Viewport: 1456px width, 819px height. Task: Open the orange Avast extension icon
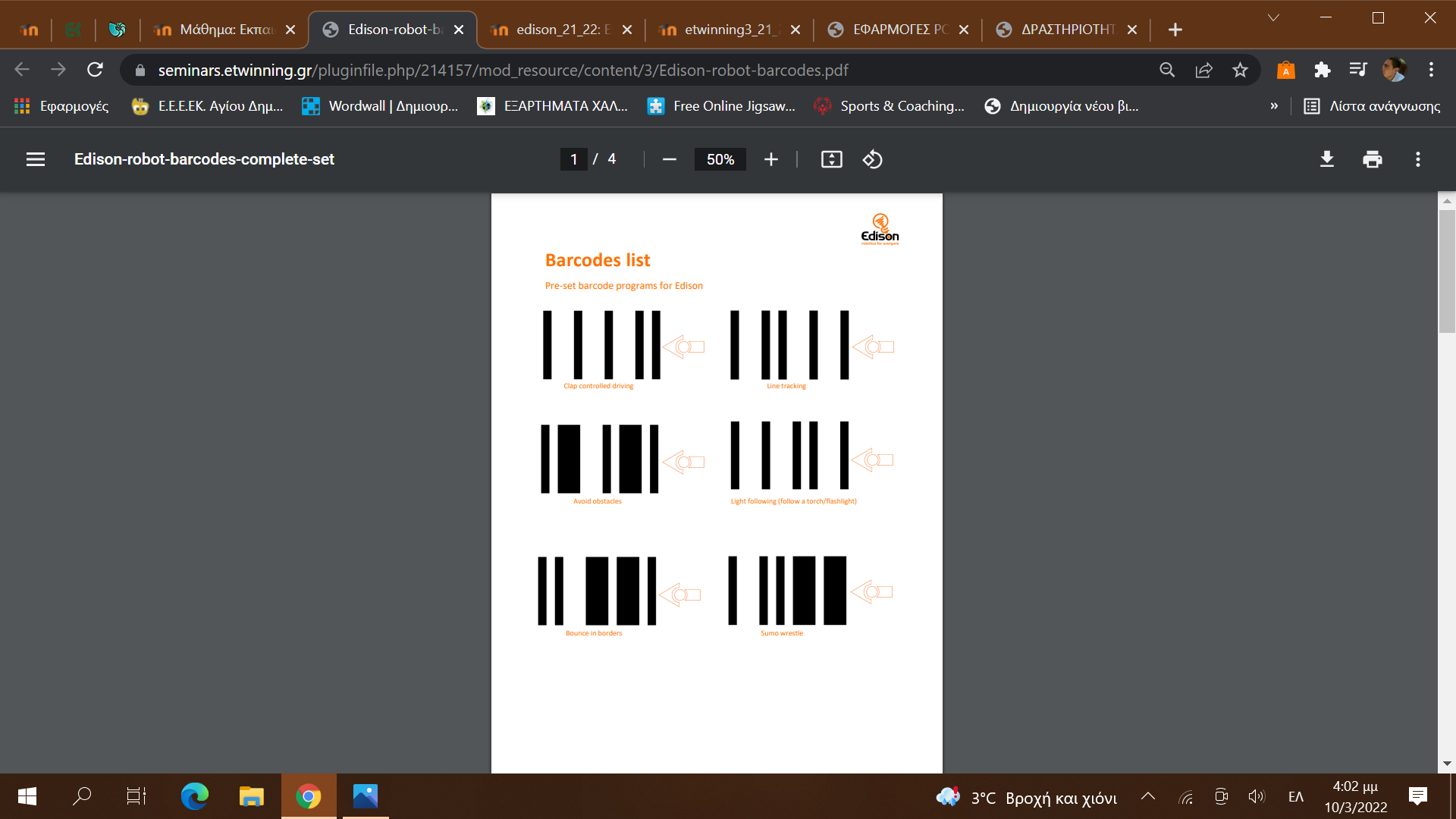(1285, 70)
